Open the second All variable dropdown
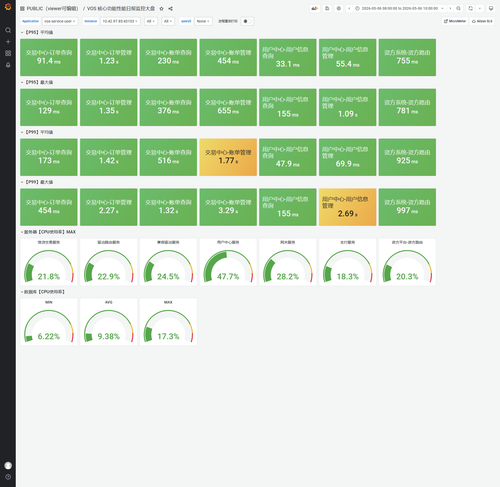The width and height of the screenshot is (500, 487). coord(168,21)
